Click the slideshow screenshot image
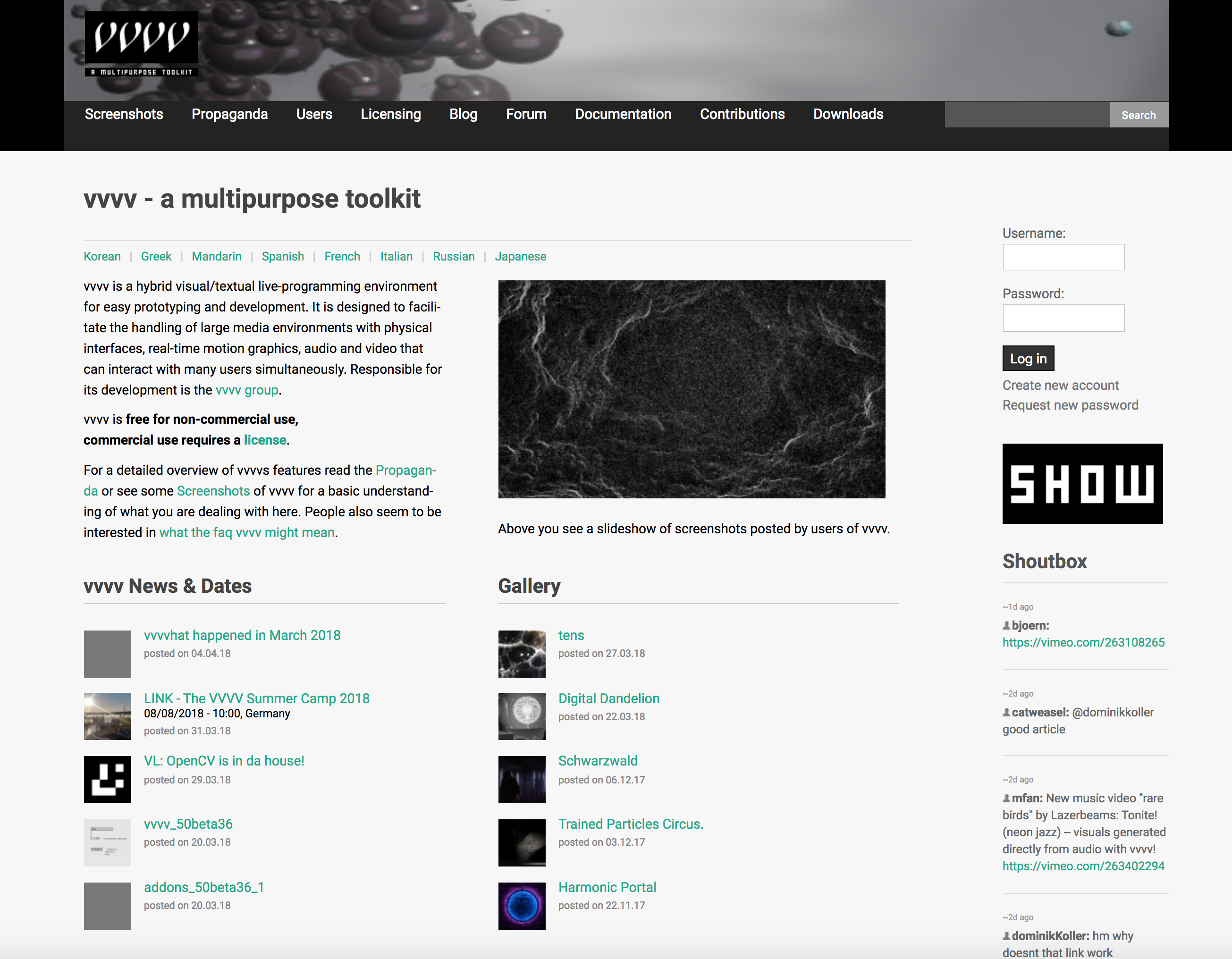This screenshot has height=959, width=1232. 692,389
